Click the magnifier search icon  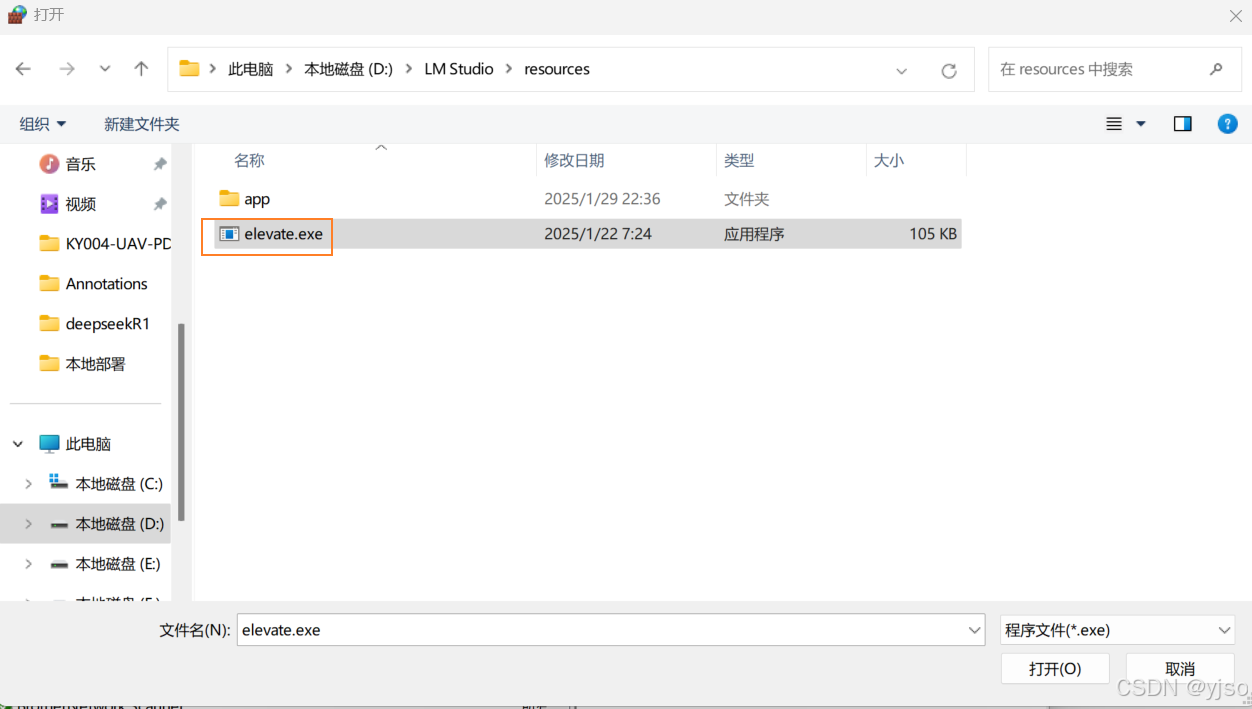coord(1216,69)
